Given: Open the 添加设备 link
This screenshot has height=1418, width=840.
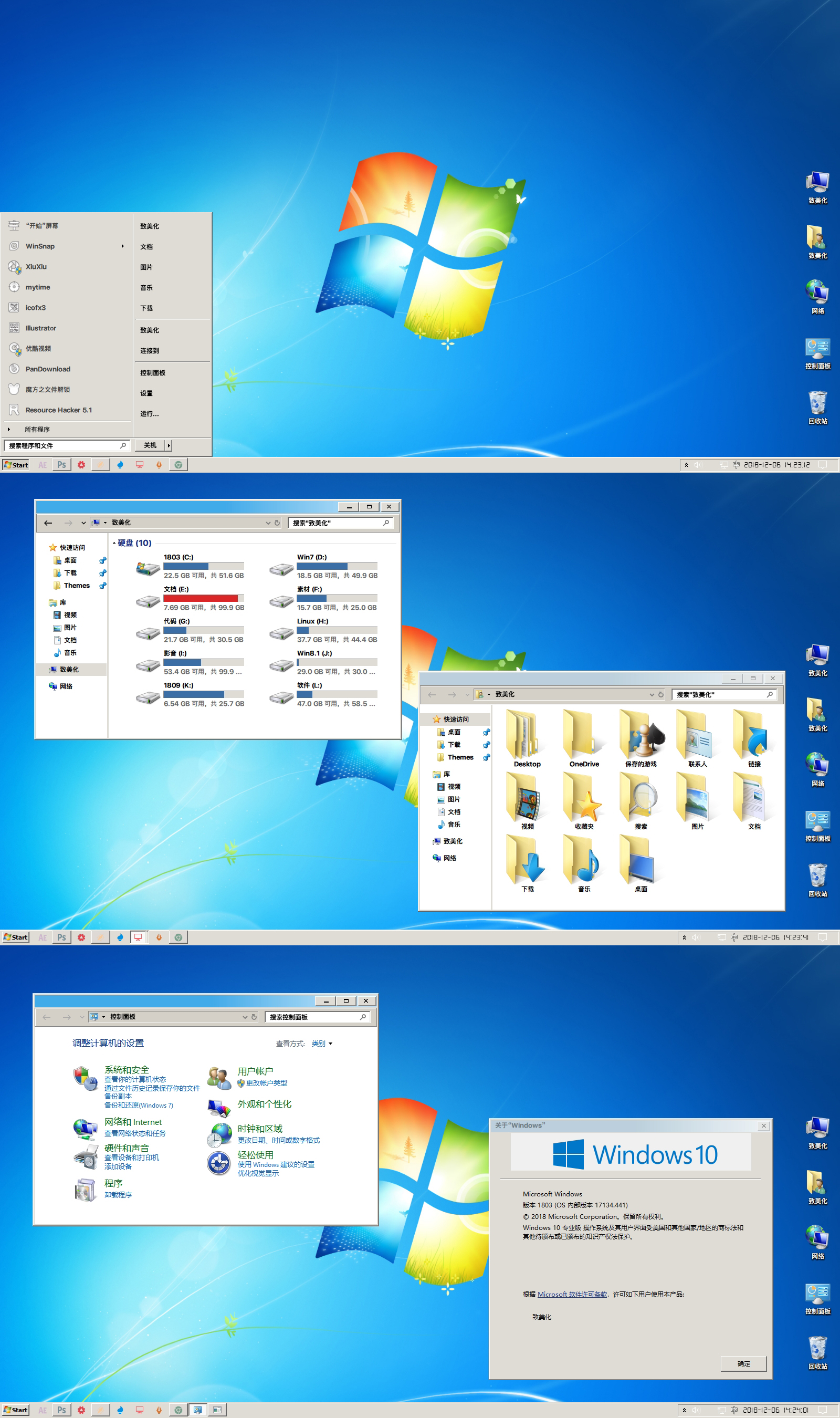Looking at the screenshot, I should pos(118,1166).
